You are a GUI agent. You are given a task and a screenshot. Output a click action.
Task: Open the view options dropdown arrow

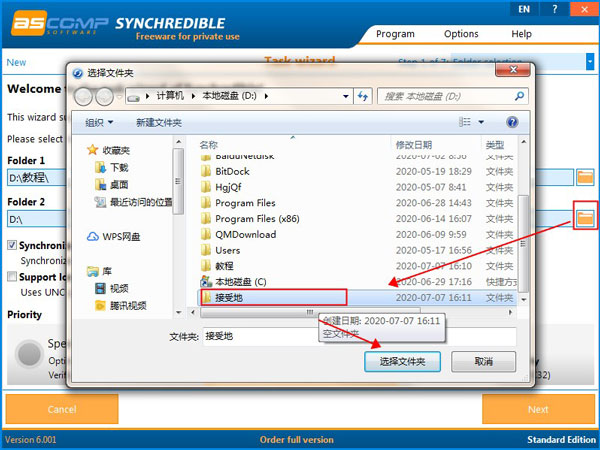coord(481,122)
